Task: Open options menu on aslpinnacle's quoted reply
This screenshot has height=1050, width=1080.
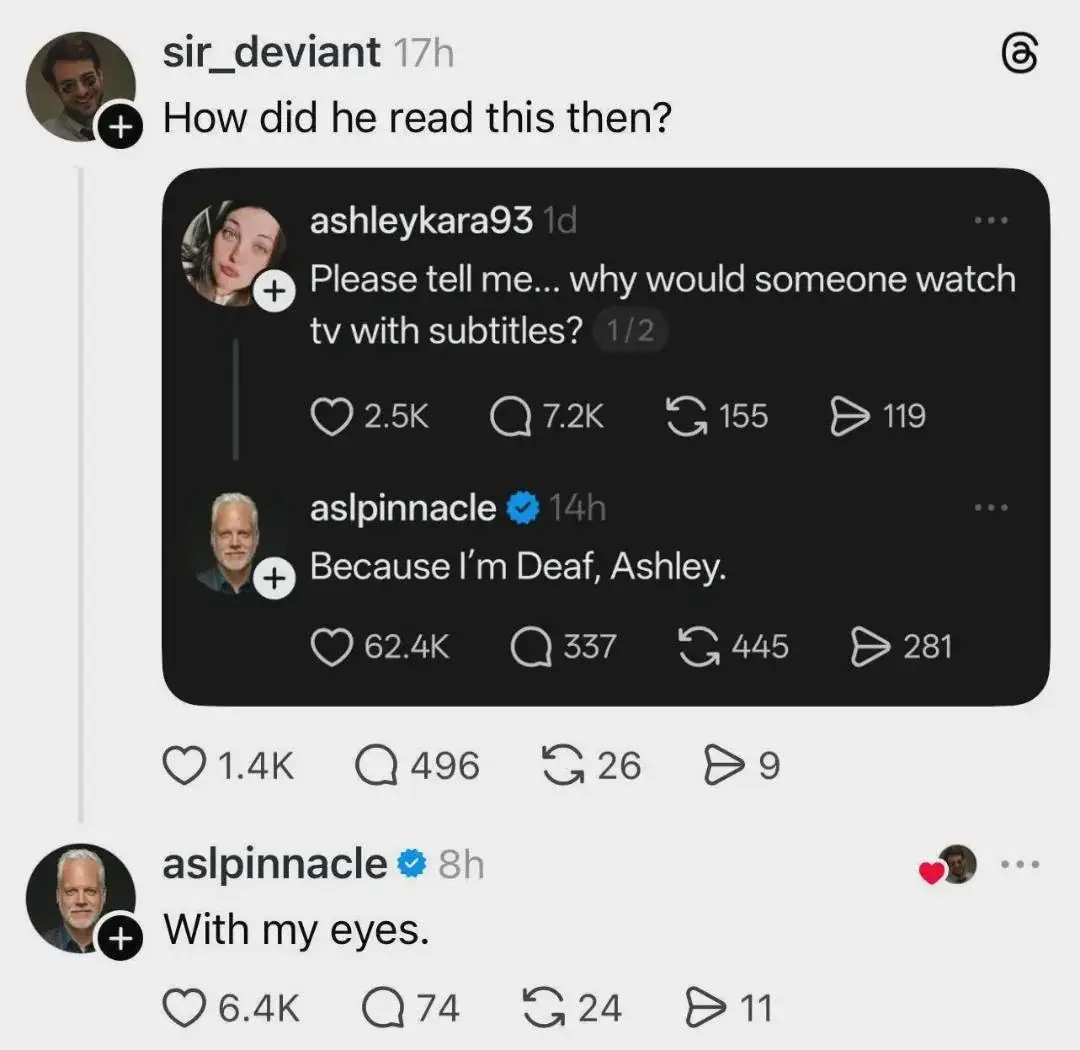Action: (992, 506)
